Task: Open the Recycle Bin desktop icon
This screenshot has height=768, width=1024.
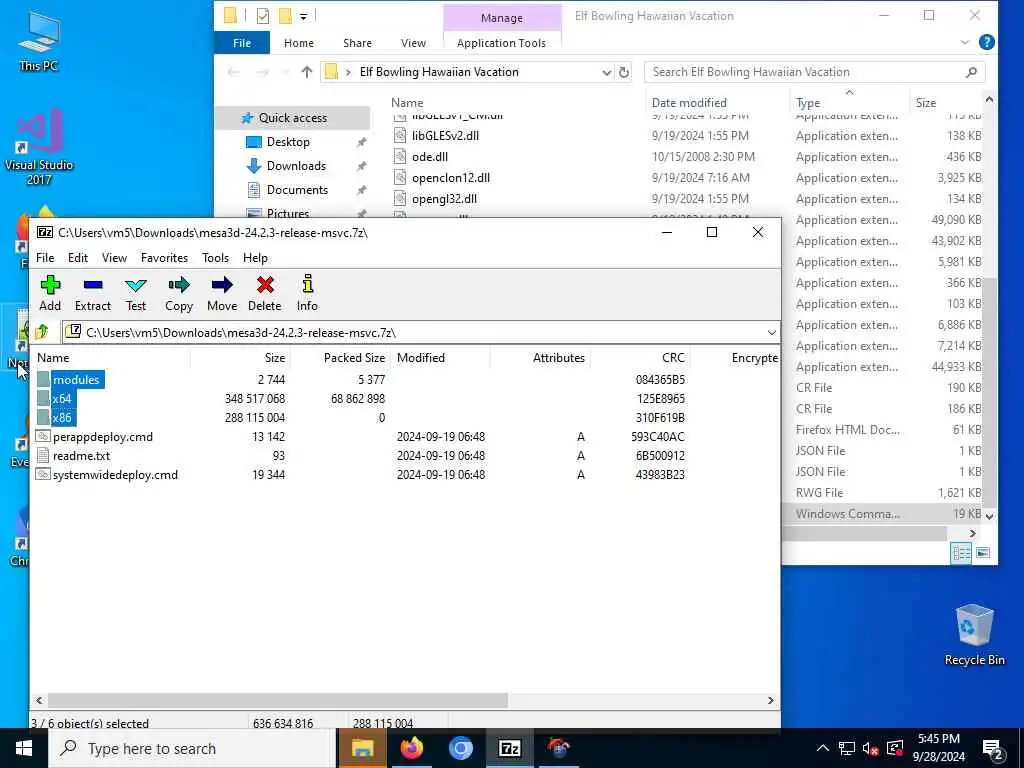Action: coord(974,635)
